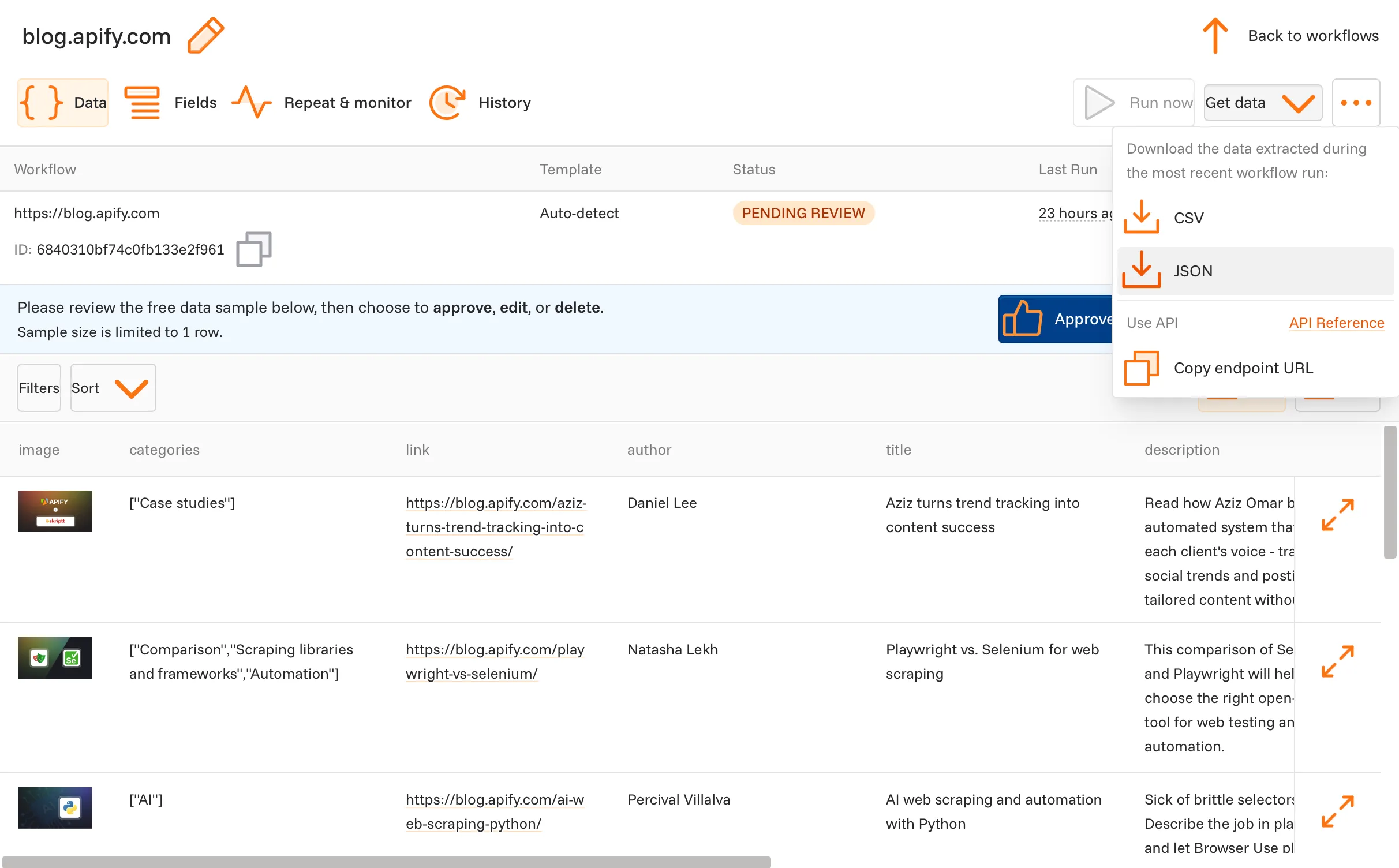Open aziz-turns-trend-tracking article link
The image size is (1399, 868).
tap(496, 527)
